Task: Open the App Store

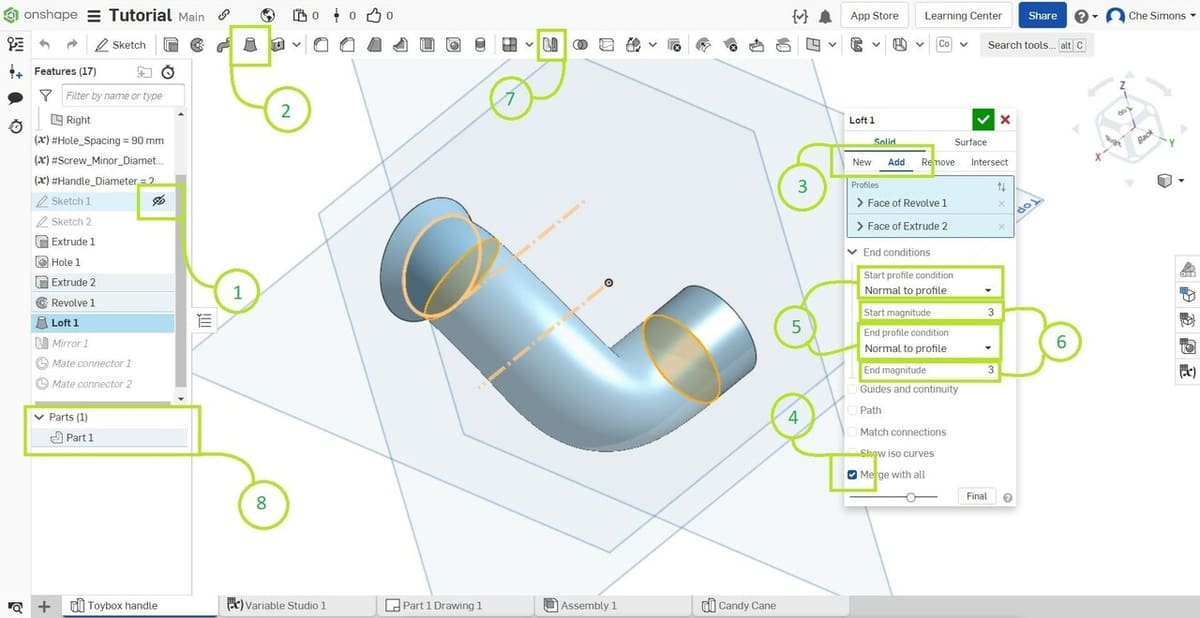Action: (x=874, y=16)
